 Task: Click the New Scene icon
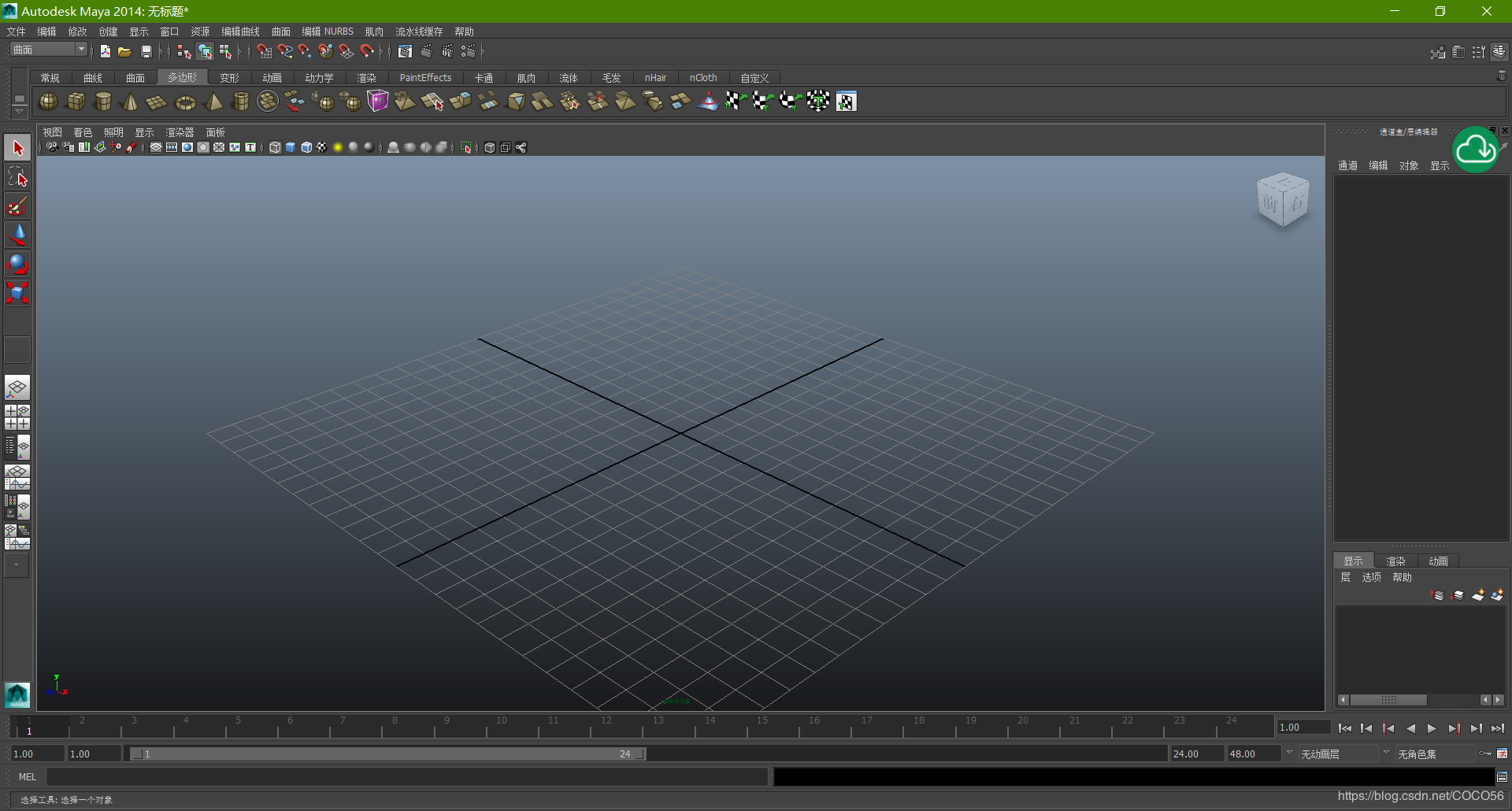[x=105, y=51]
